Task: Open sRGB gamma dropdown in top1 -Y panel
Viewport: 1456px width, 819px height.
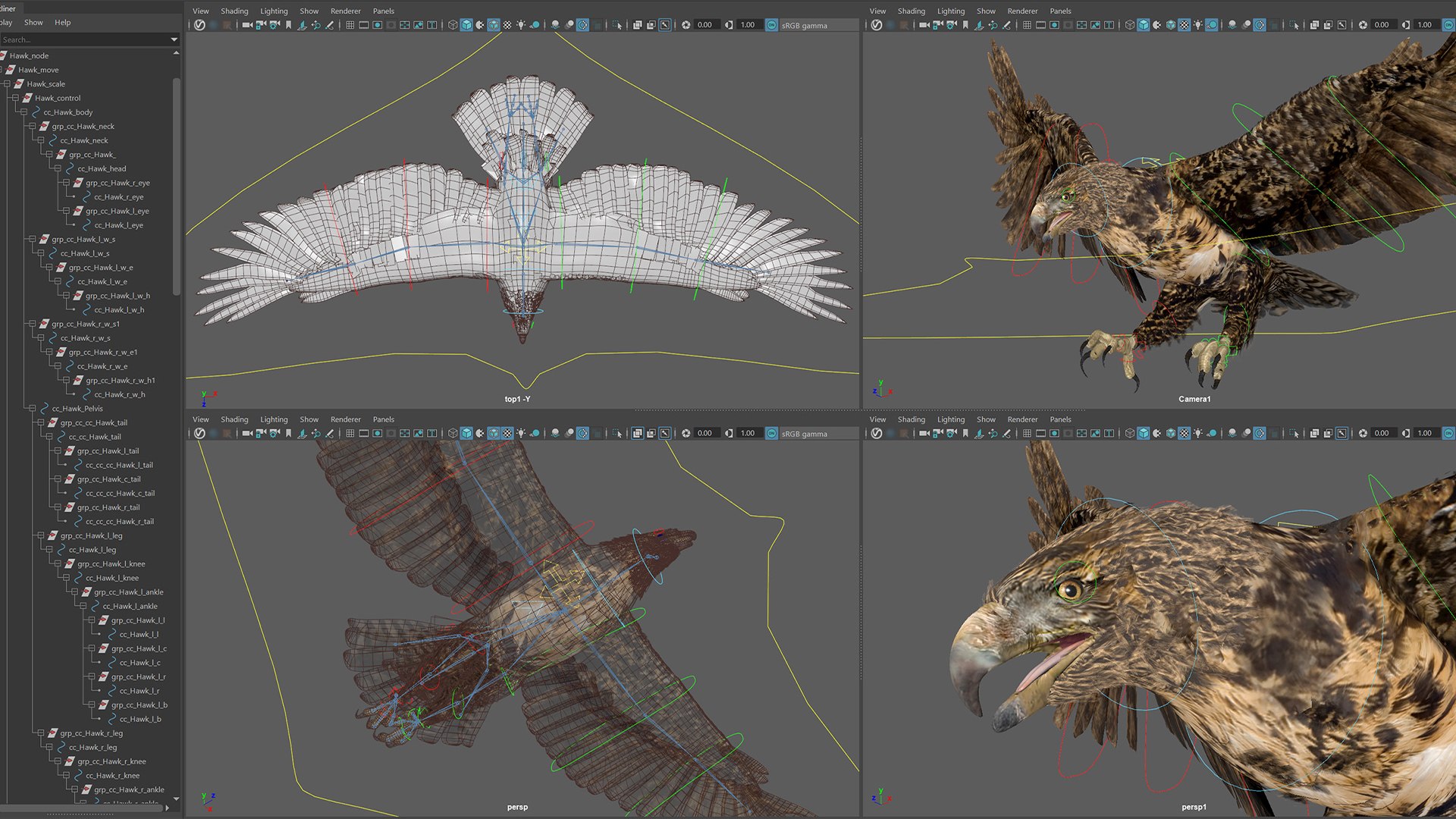Action: point(819,25)
